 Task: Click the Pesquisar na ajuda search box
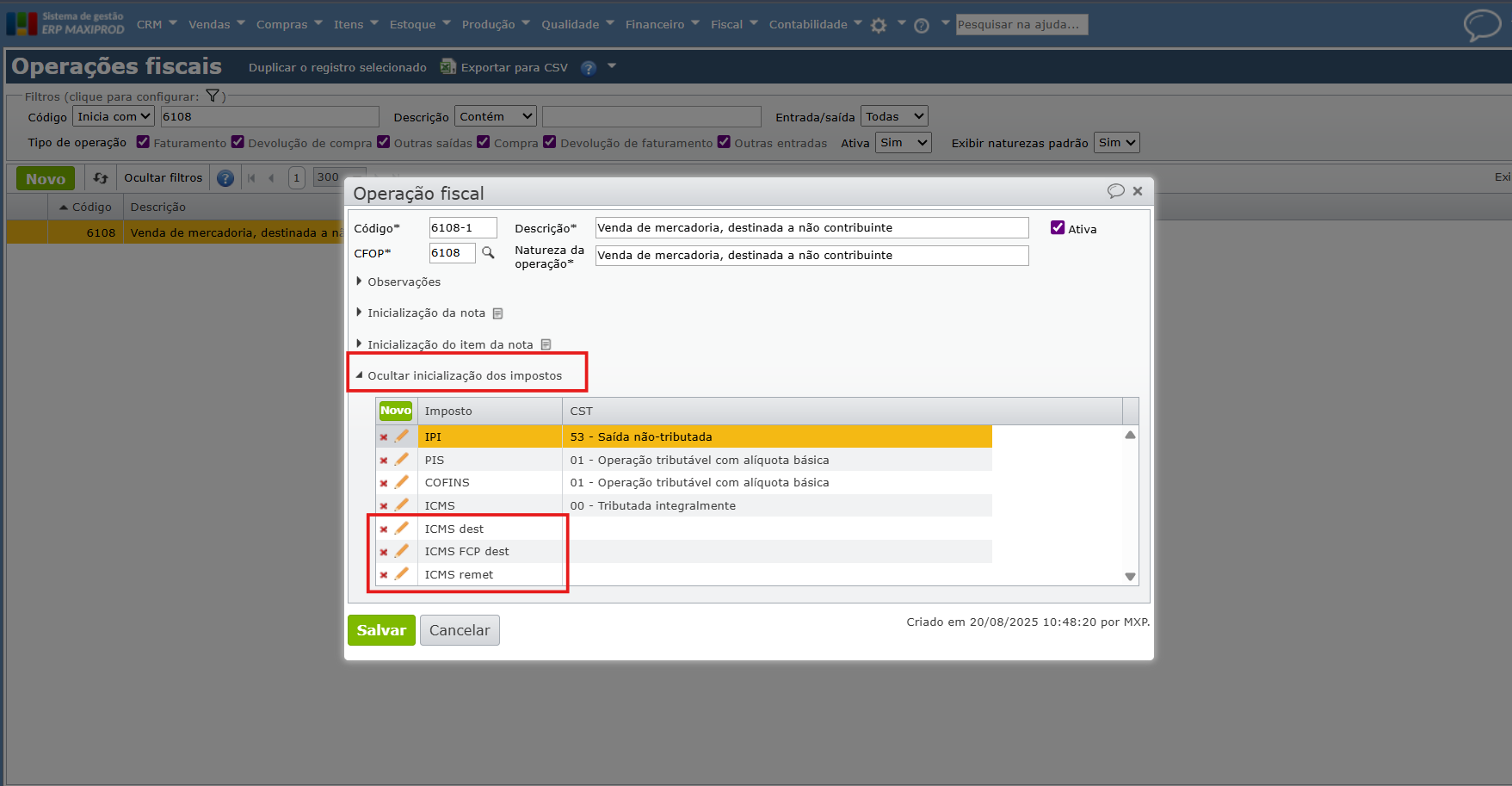(x=1022, y=25)
